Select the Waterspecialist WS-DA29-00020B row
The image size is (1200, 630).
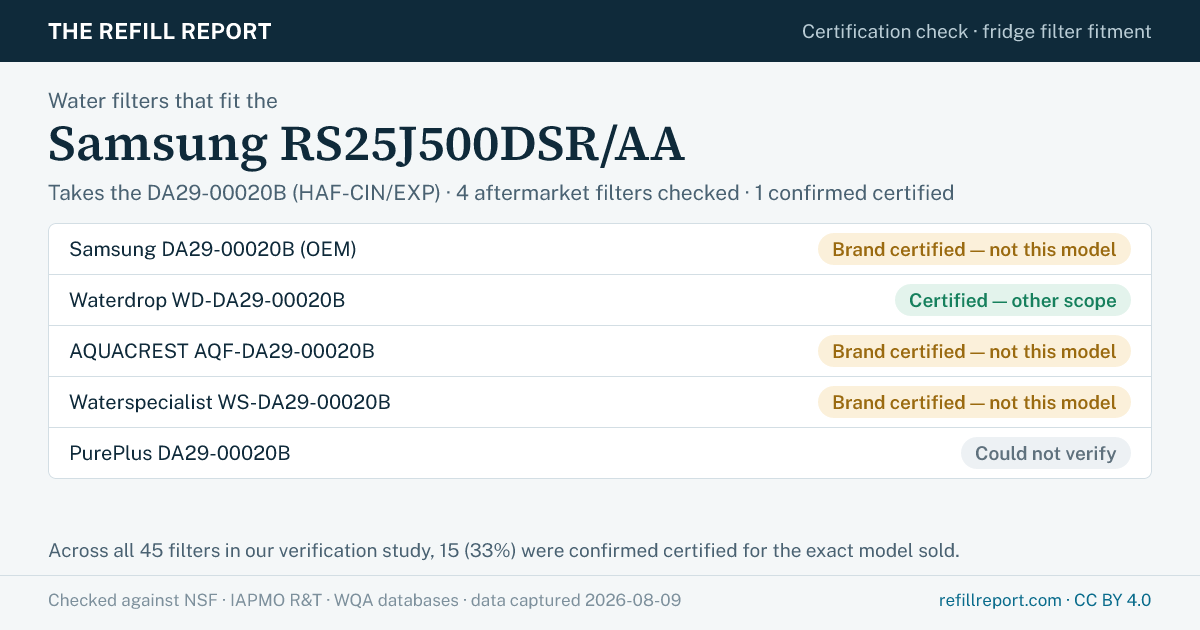600,402
